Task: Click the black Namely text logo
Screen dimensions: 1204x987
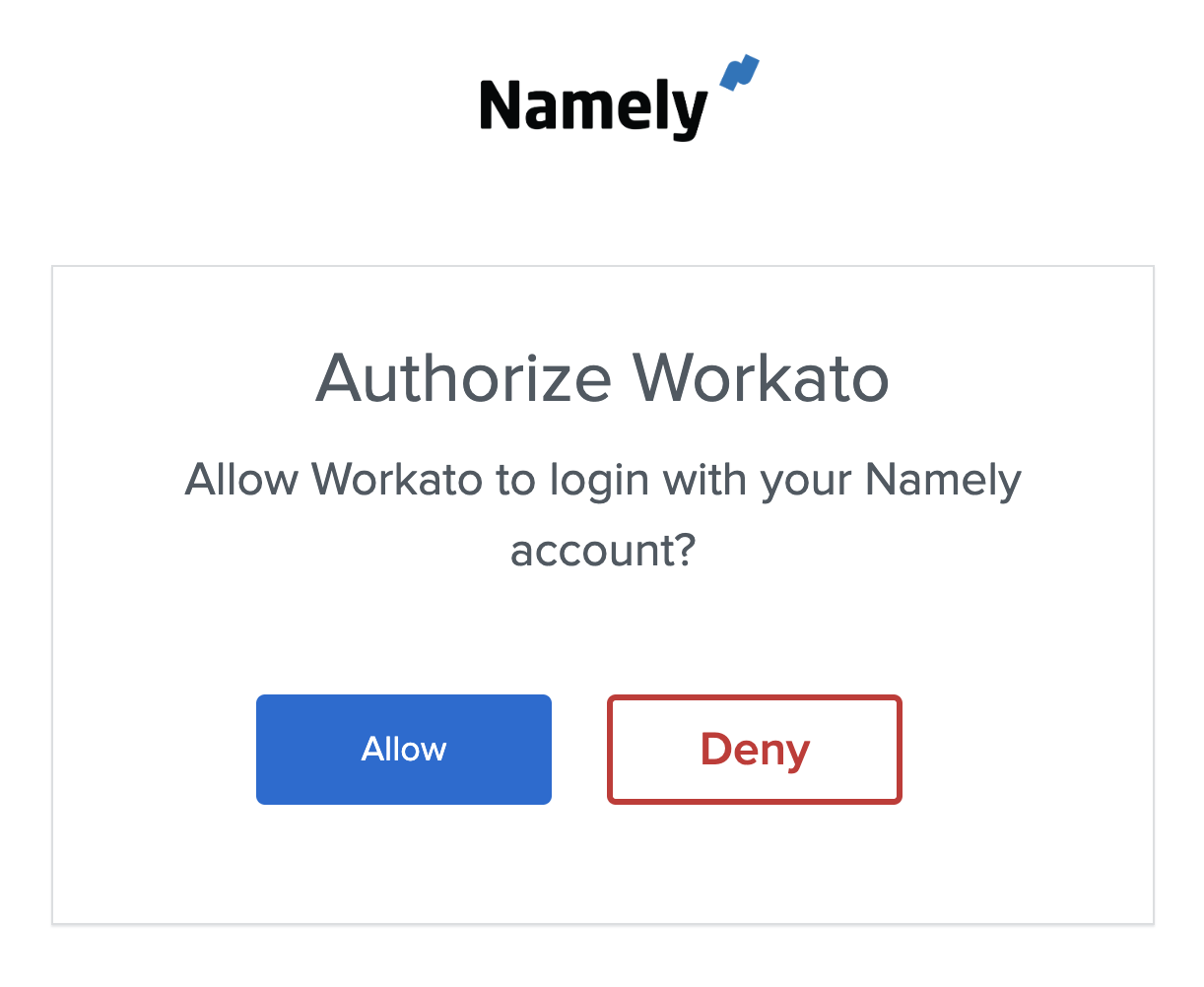Action: coord(591,106)
